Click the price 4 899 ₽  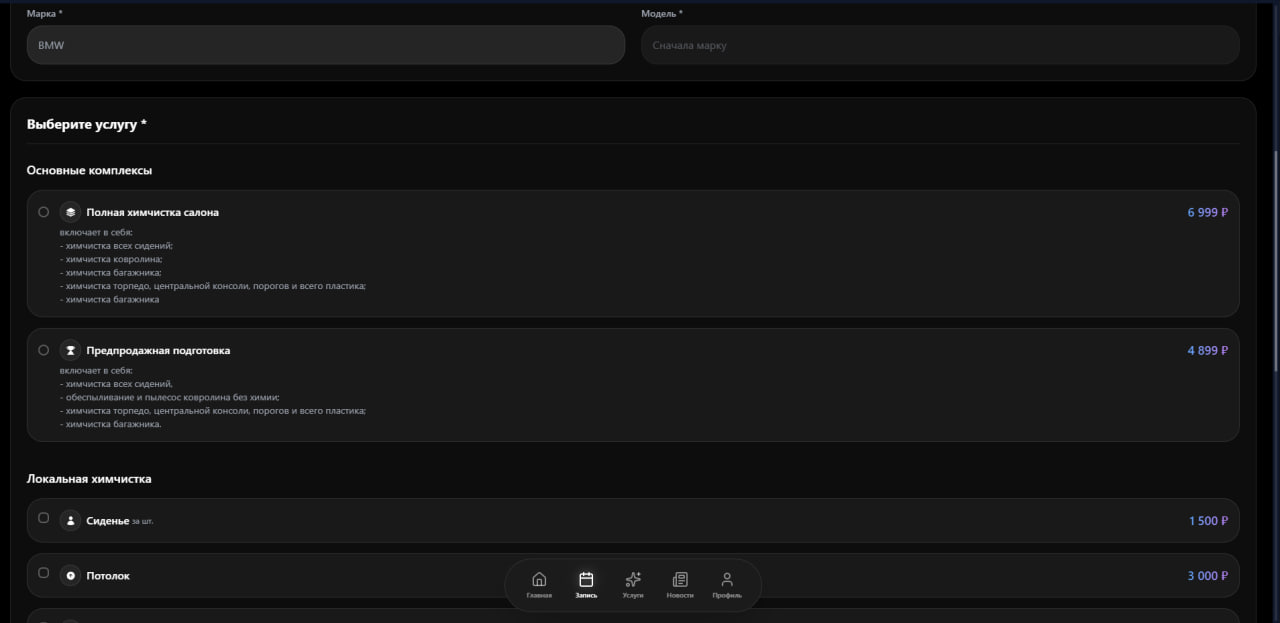(x=1208, y=350)
